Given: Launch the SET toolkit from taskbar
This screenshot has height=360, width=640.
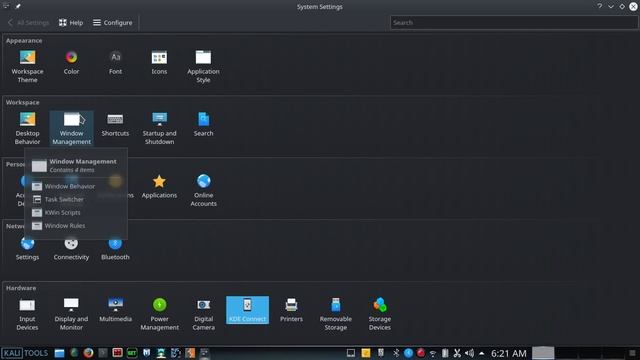Looking at the screenshot, I should point(132,353).
